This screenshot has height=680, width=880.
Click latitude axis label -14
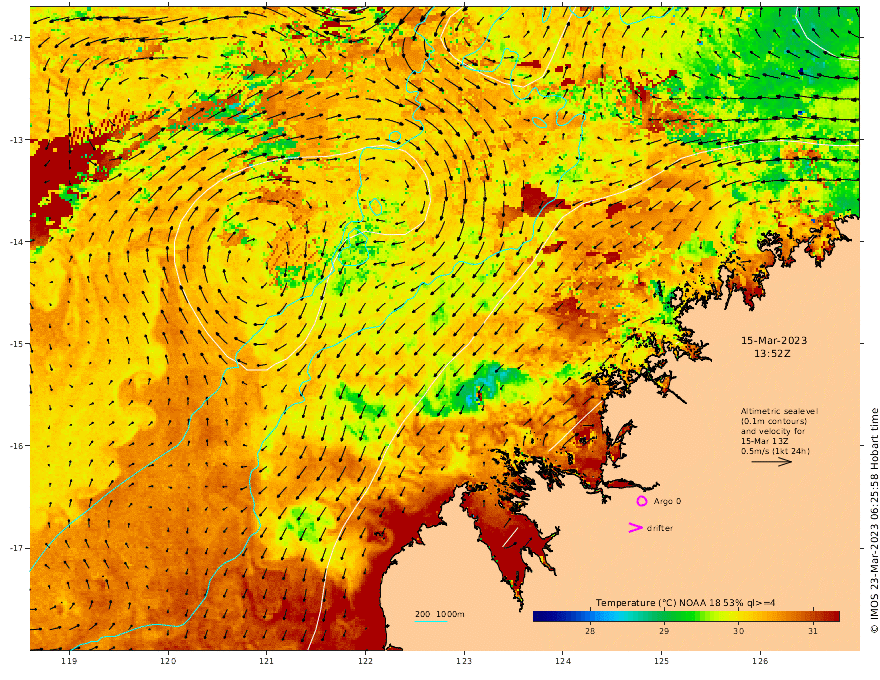(16, 242)
